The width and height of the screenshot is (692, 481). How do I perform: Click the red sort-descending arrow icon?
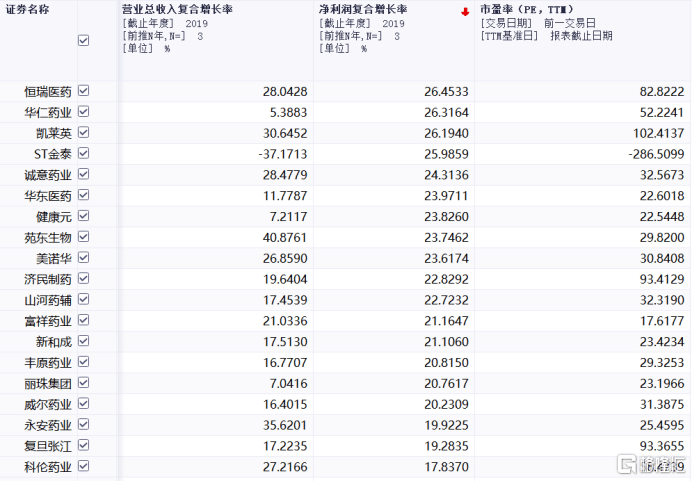(465, 12)
